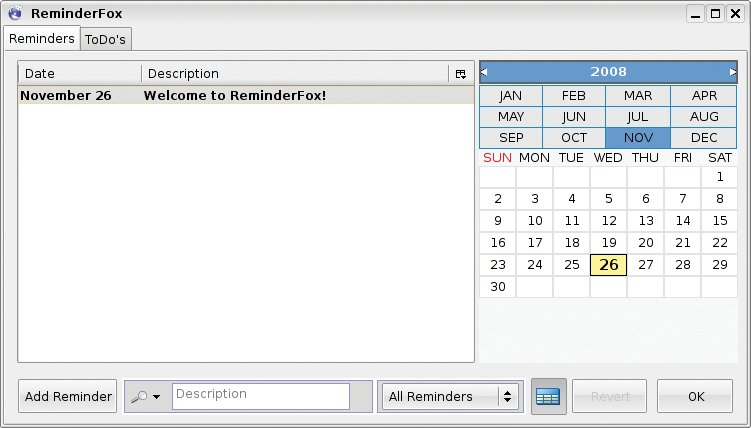Maximize the ReminderFox window

pos(716,13)
